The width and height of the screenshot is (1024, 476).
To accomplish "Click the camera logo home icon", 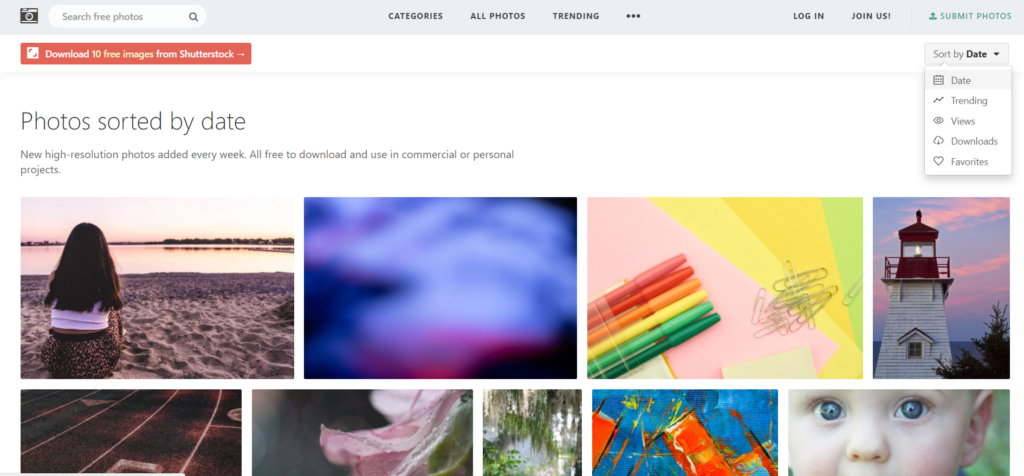I will [29, 16].
